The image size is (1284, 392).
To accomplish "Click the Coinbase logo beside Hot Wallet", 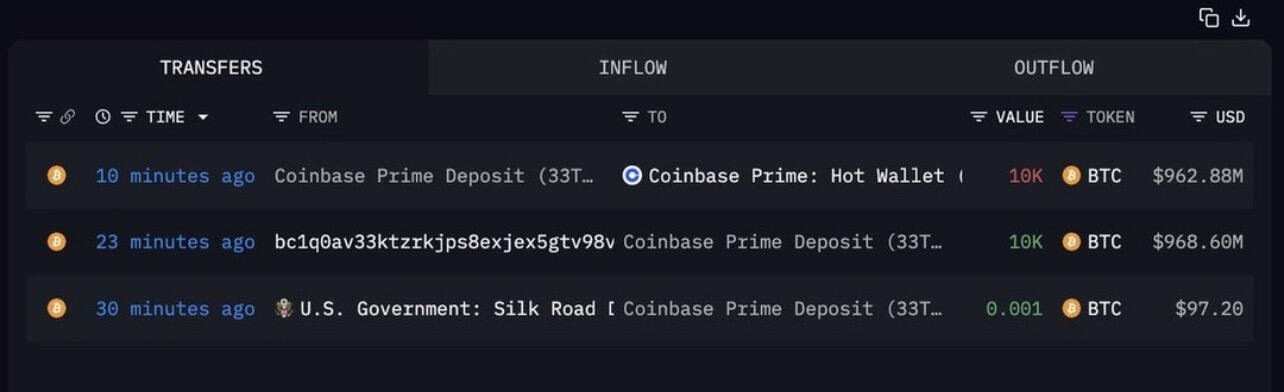I will click(x=632, y=175).
